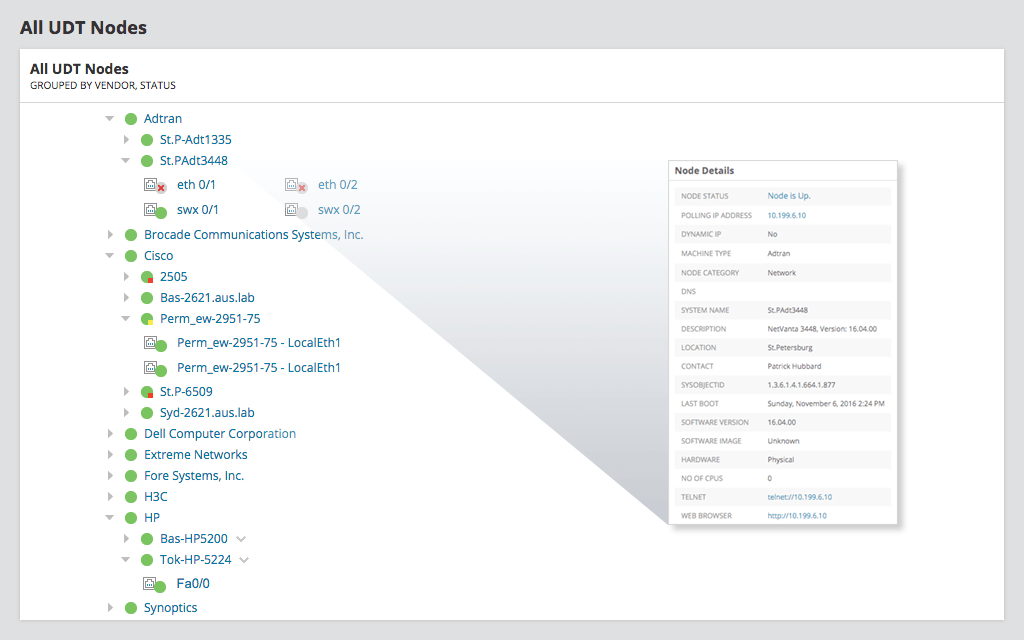
Task: Select the Extreme Networks vendor
Action: tap(195, 455)
